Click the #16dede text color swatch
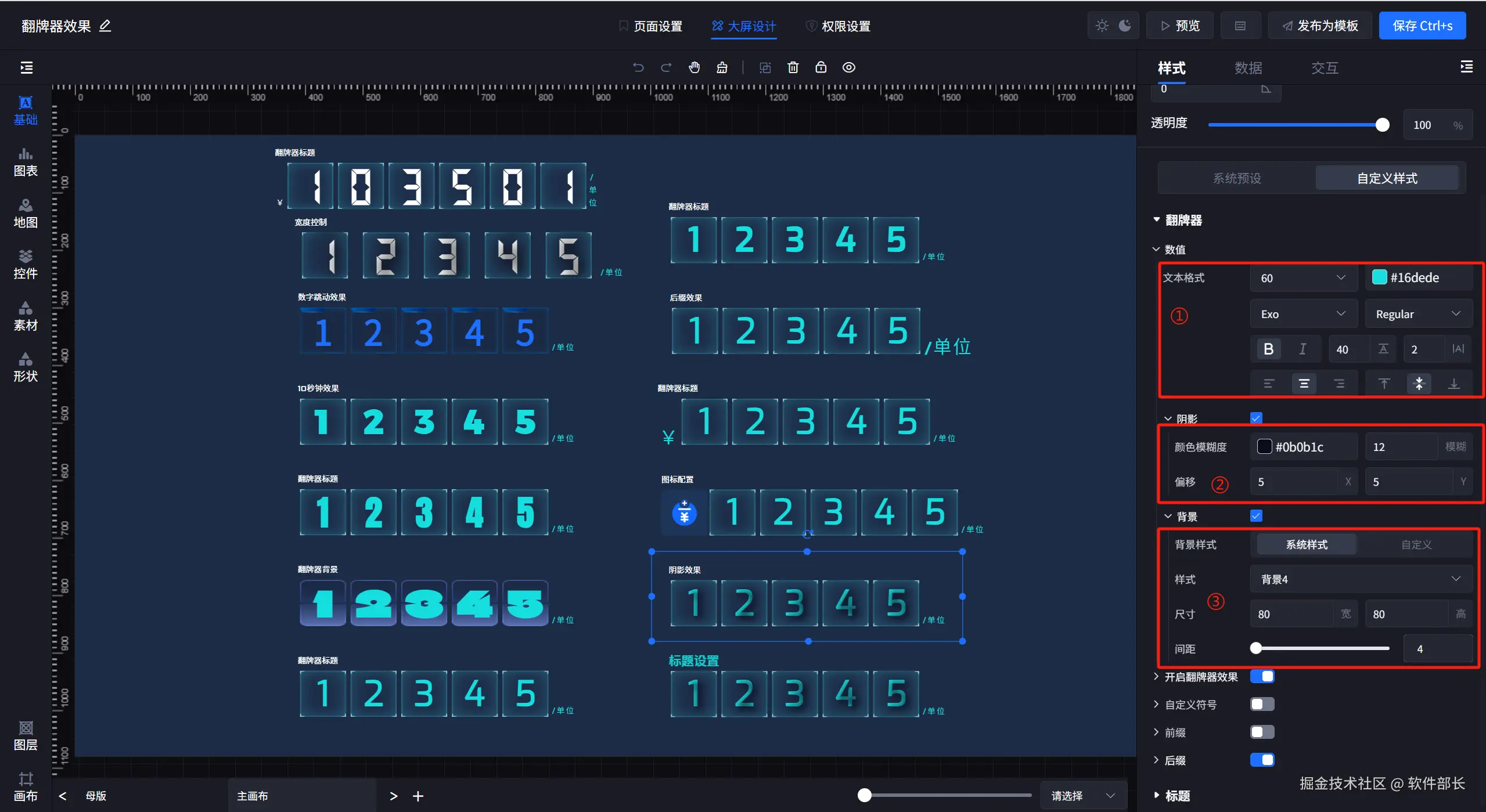Viewport: 1486px width, 812px height. (1379, 277)
